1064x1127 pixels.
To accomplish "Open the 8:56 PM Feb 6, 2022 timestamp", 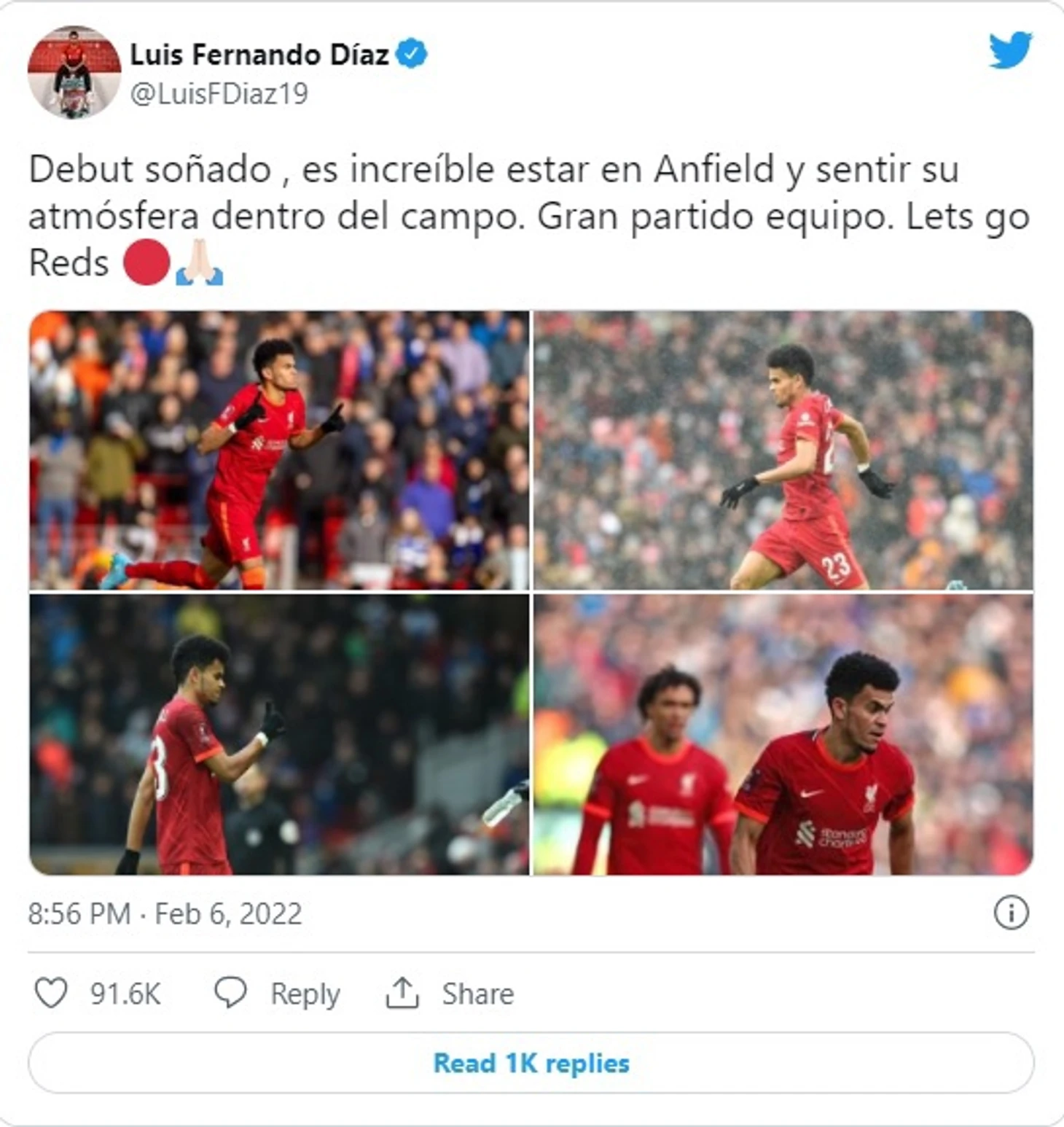I will point(165,913).
